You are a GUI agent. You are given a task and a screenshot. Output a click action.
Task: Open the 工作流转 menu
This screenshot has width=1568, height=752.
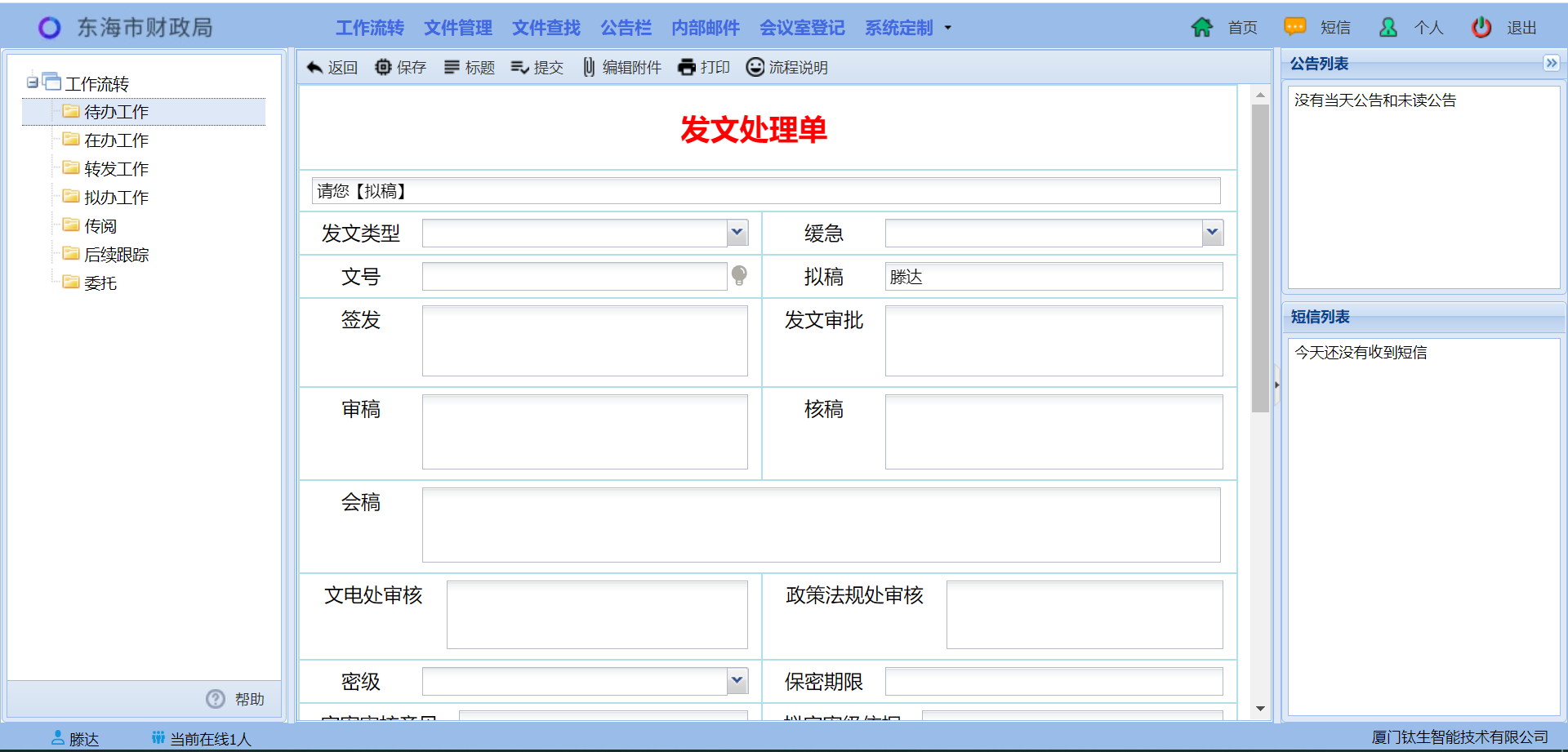370,28
